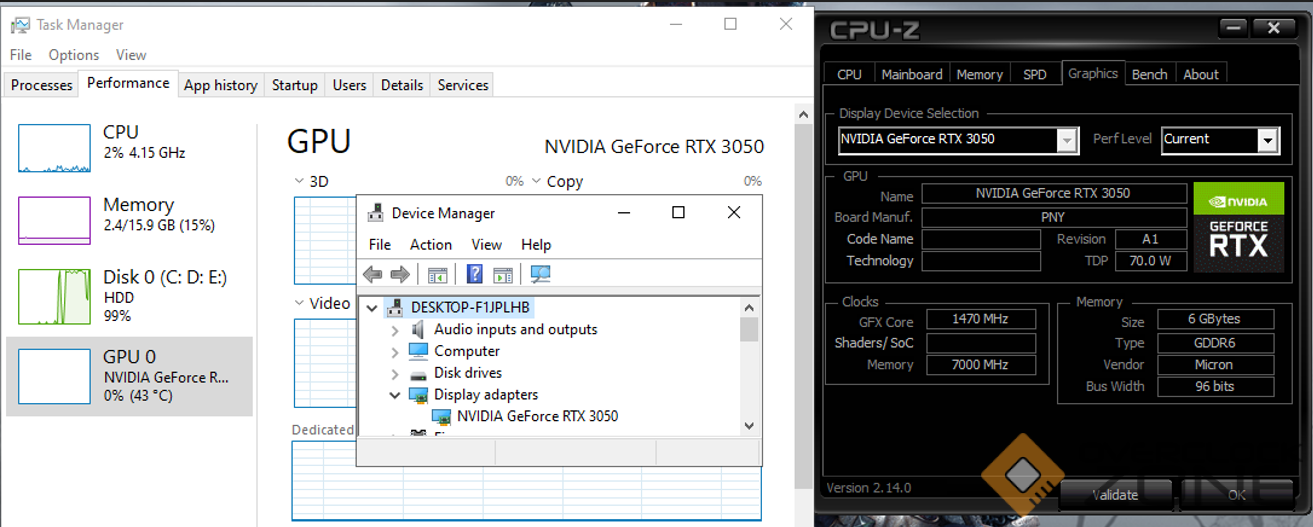This screenshot has width=1313, height=527.
Task: Switch to SPD tab in CPU-Z
Action: click(1035, 74)
